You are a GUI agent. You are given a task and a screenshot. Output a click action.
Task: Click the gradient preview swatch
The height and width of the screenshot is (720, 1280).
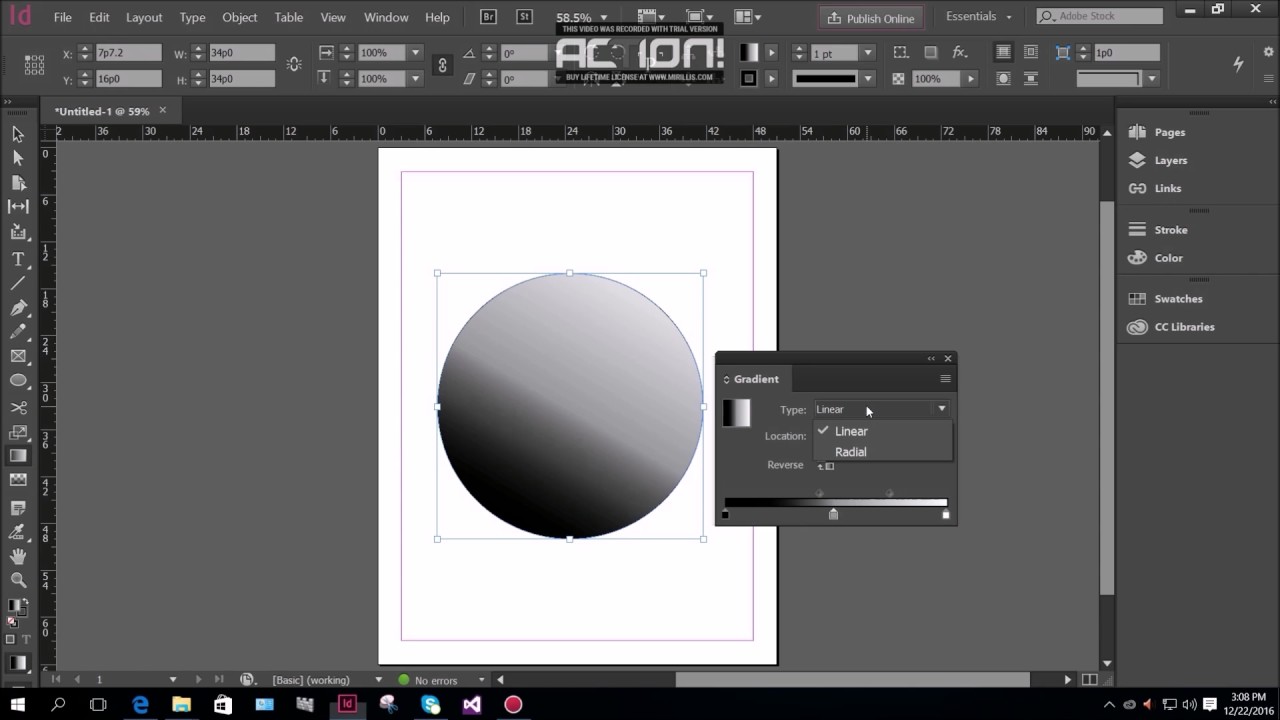[x=736, y=413]
